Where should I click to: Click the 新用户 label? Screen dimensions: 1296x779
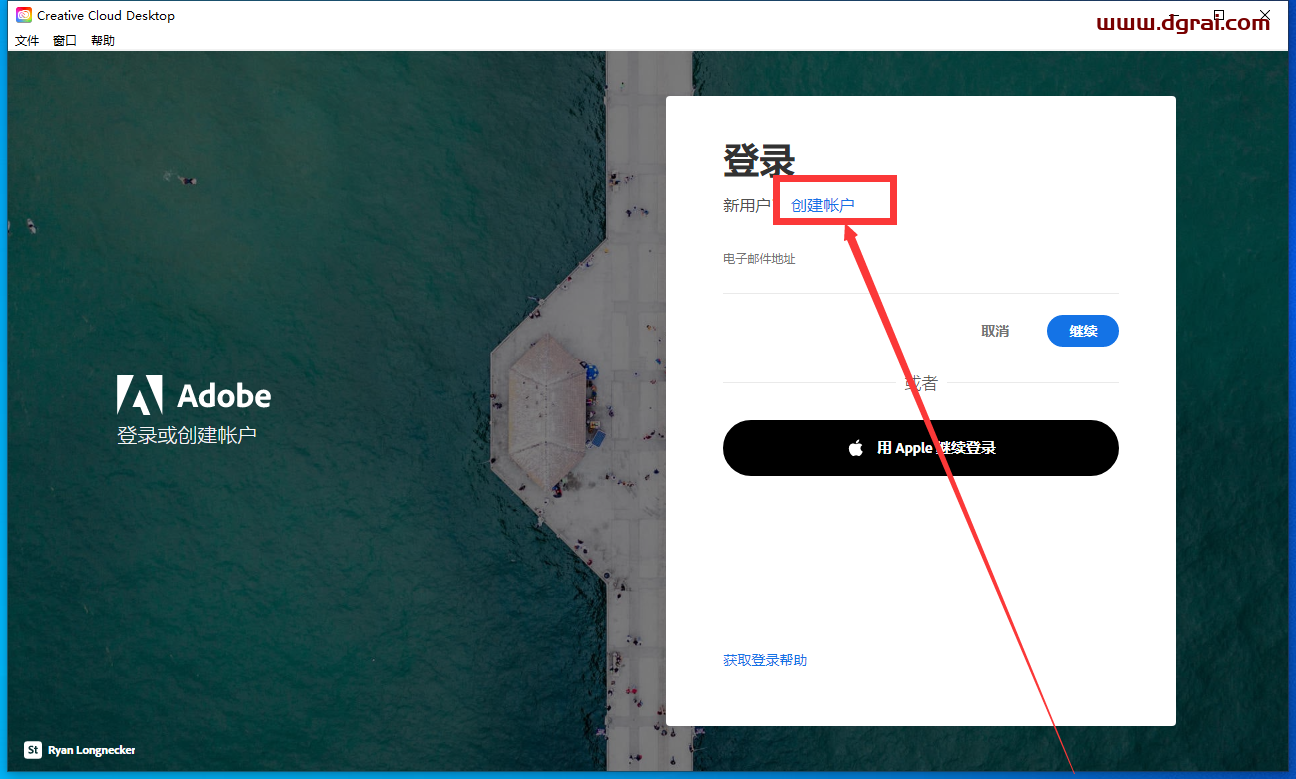click(x=747, y=205)
